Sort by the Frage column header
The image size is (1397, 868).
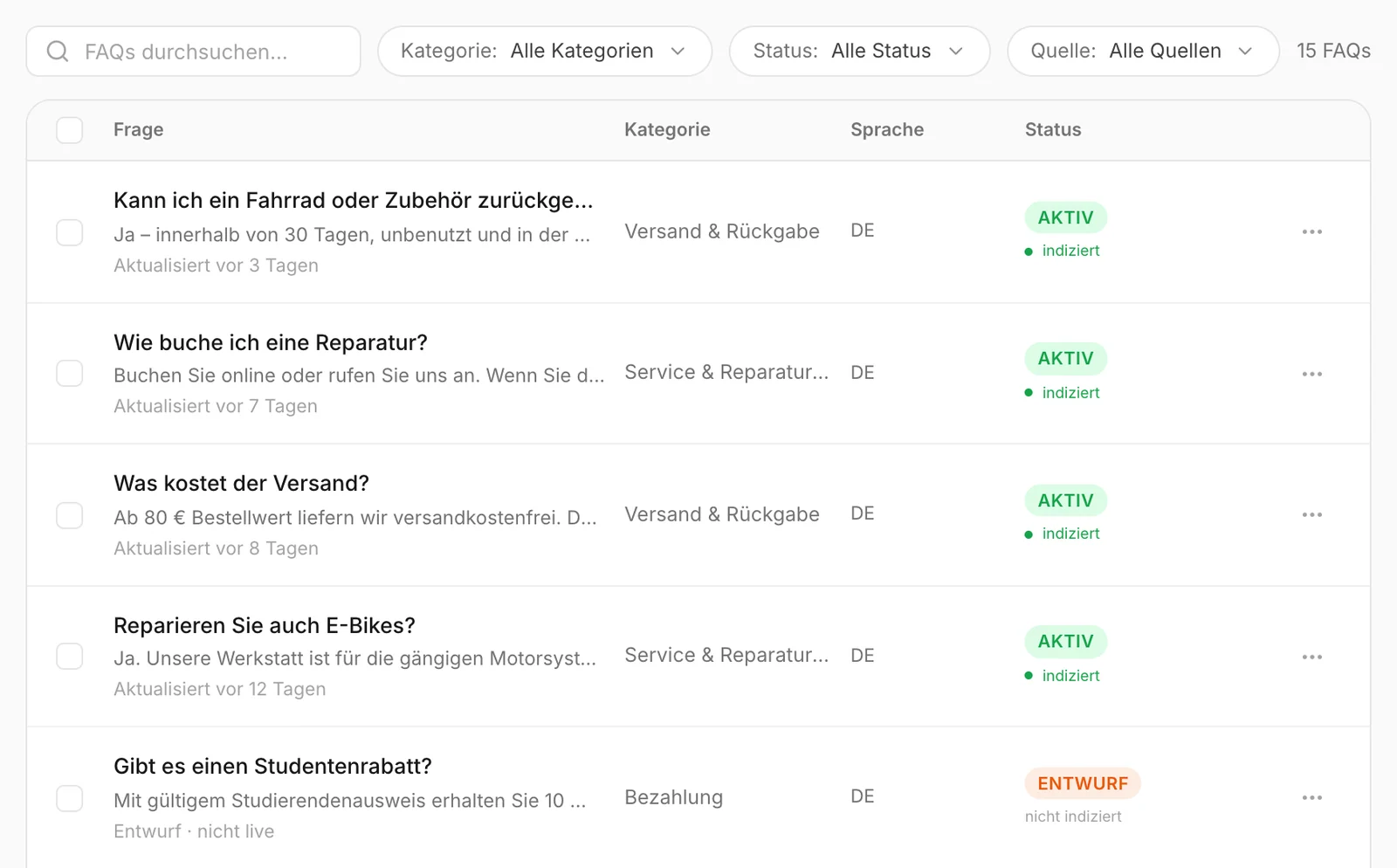click(x=139, y=130)
